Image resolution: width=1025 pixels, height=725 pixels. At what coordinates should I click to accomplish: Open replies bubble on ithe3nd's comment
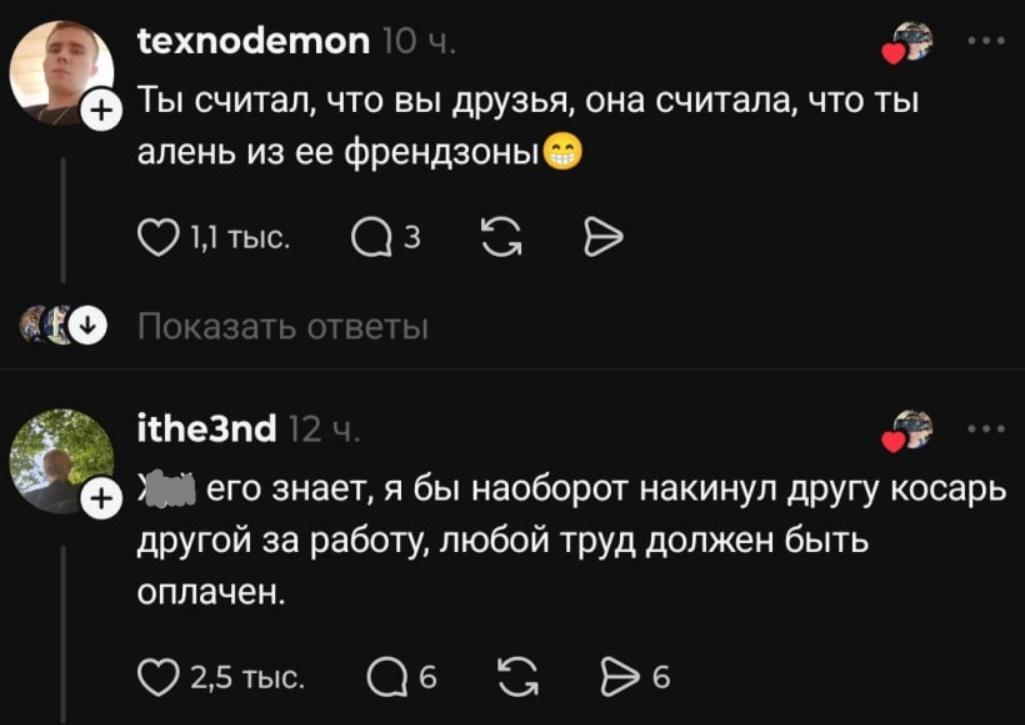388,678
